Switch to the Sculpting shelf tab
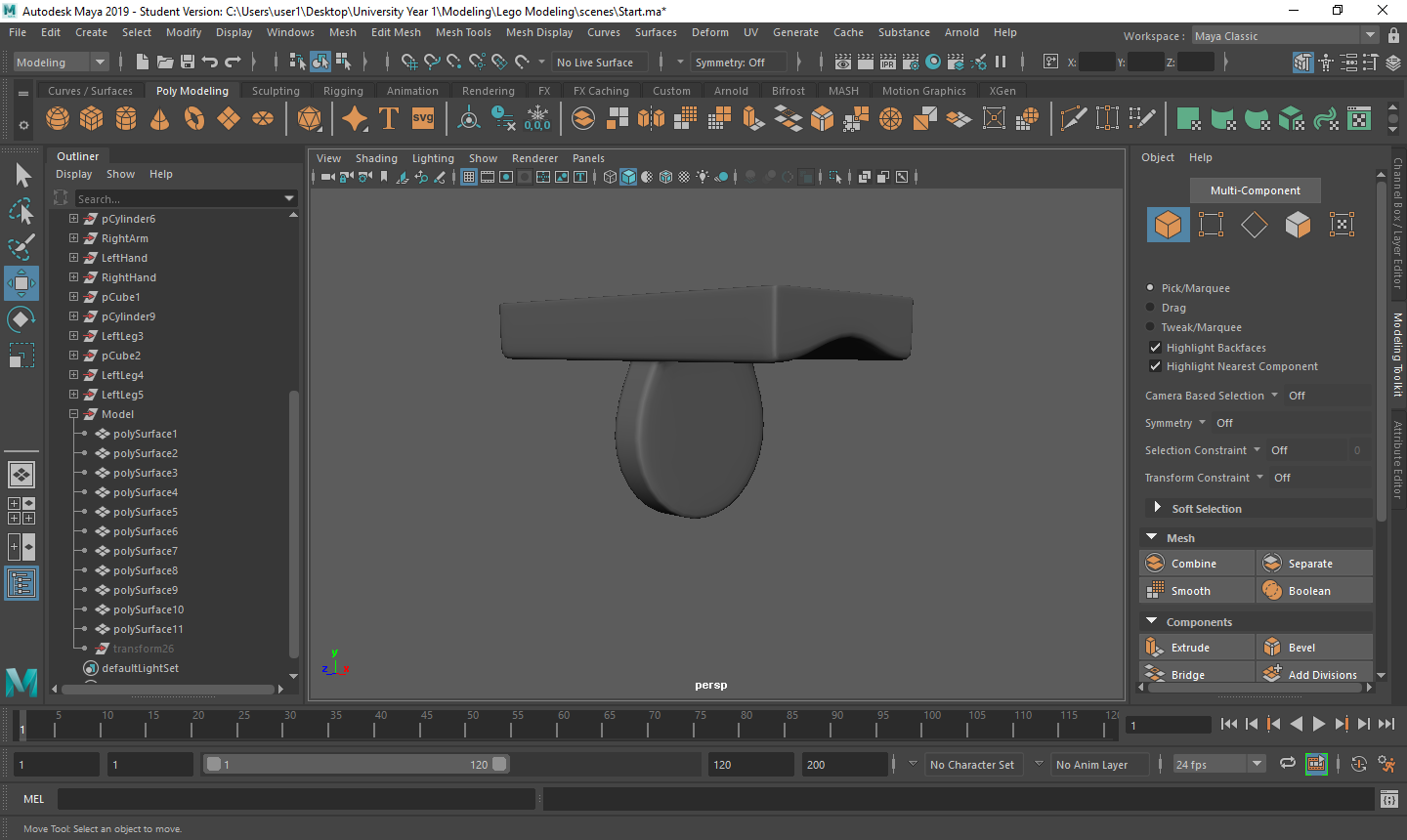Screen dimensions: 1407x840 click(x=276, y=91)
